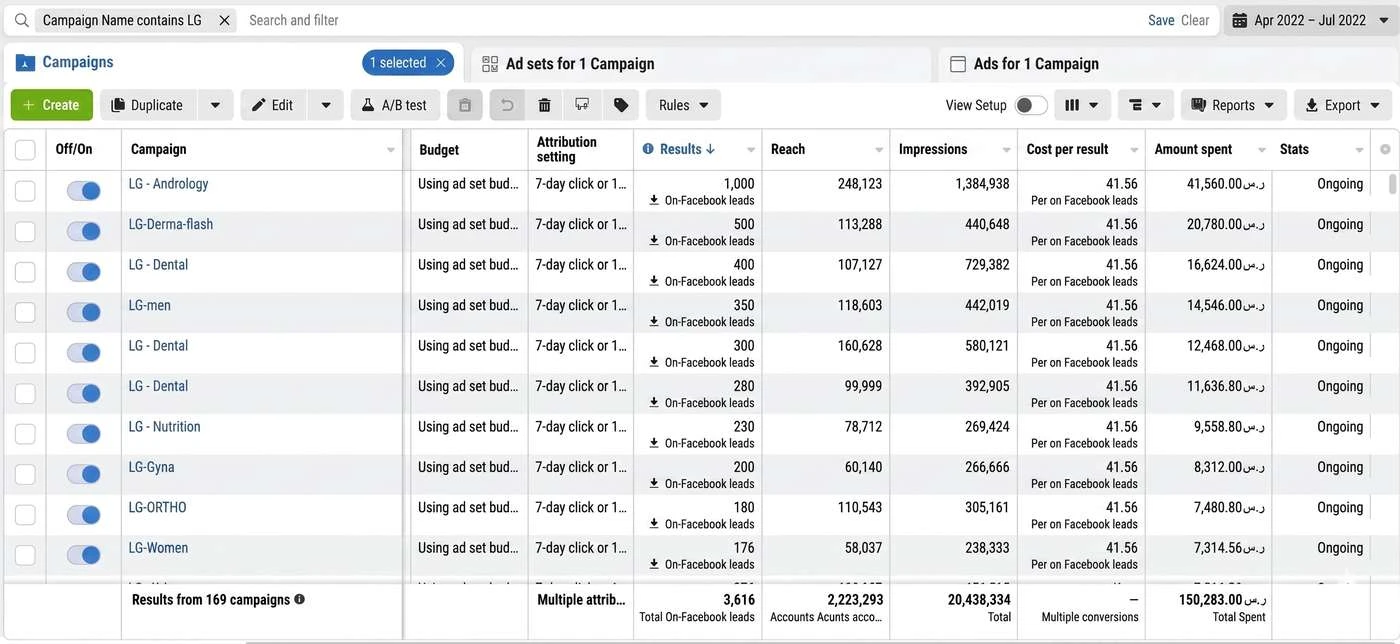
Task: Remove the Campaign Name contains LG filter
Action: [224, 20]
